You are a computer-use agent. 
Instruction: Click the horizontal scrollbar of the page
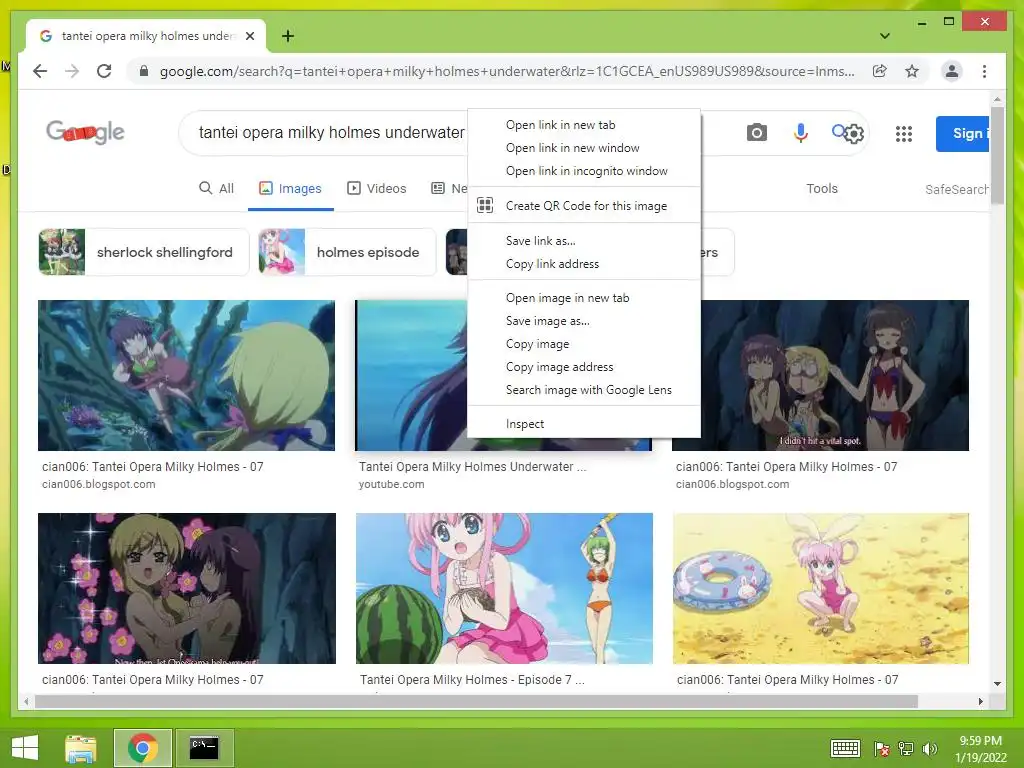coord(476,701)
